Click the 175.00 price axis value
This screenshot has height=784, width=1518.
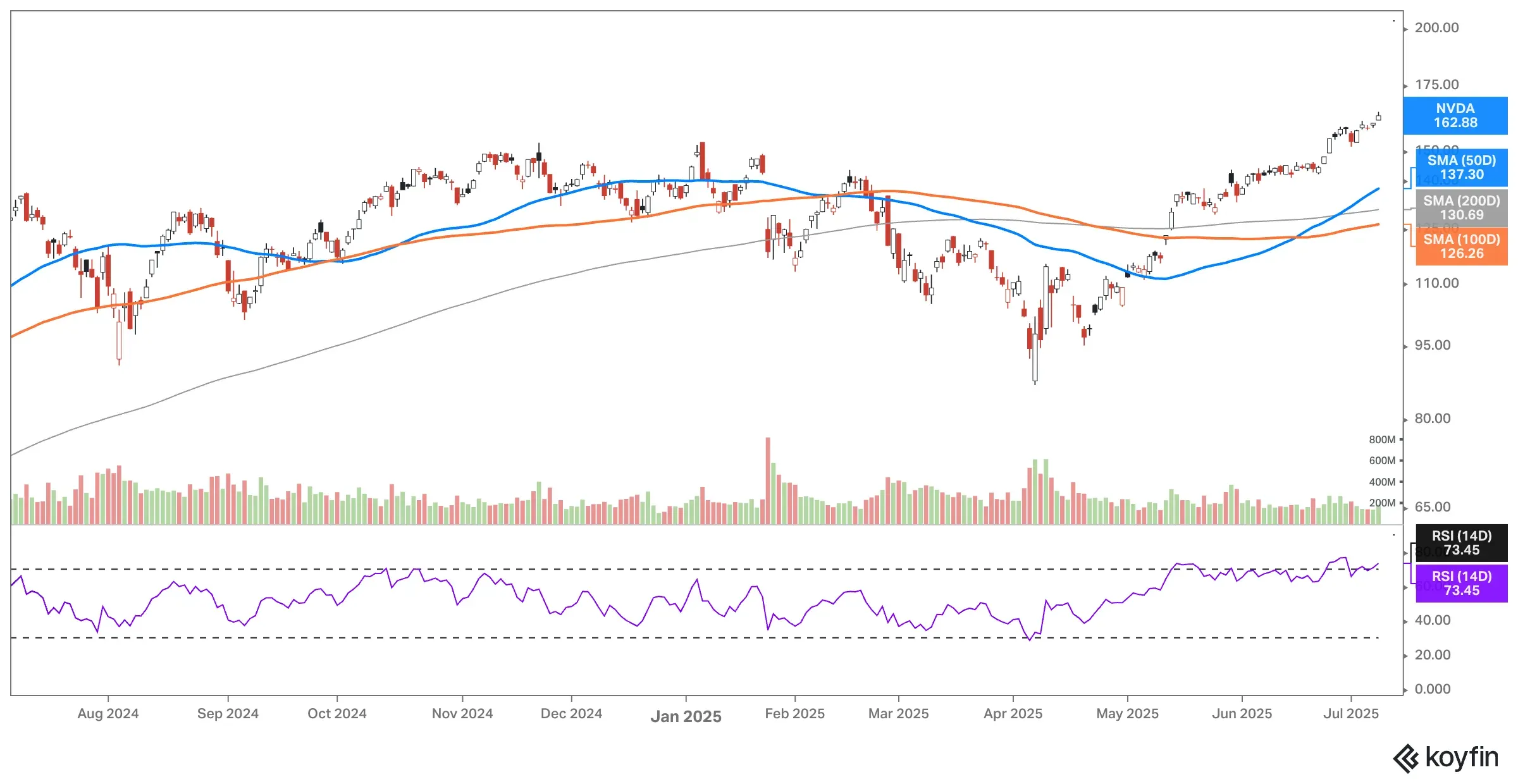[1437, 85]
